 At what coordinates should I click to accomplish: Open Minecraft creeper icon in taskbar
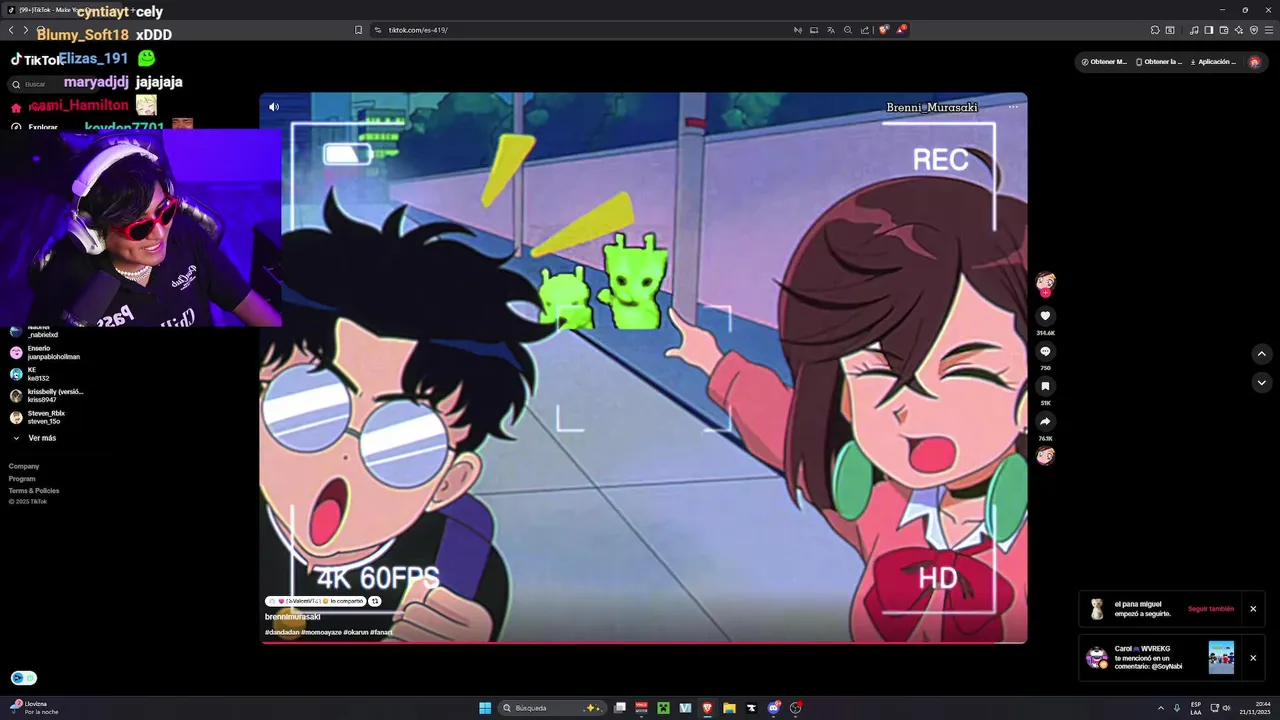click(x=663, y=708)
